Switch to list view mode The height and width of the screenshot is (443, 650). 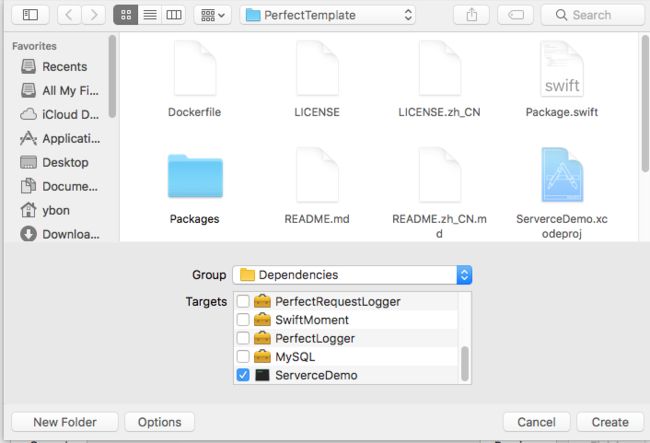[x=150, y=15]
